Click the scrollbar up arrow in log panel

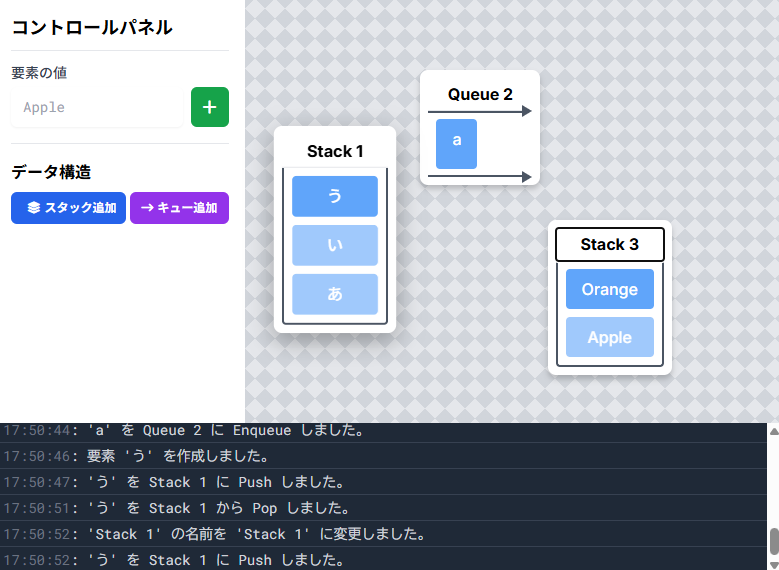pos(774,431)
